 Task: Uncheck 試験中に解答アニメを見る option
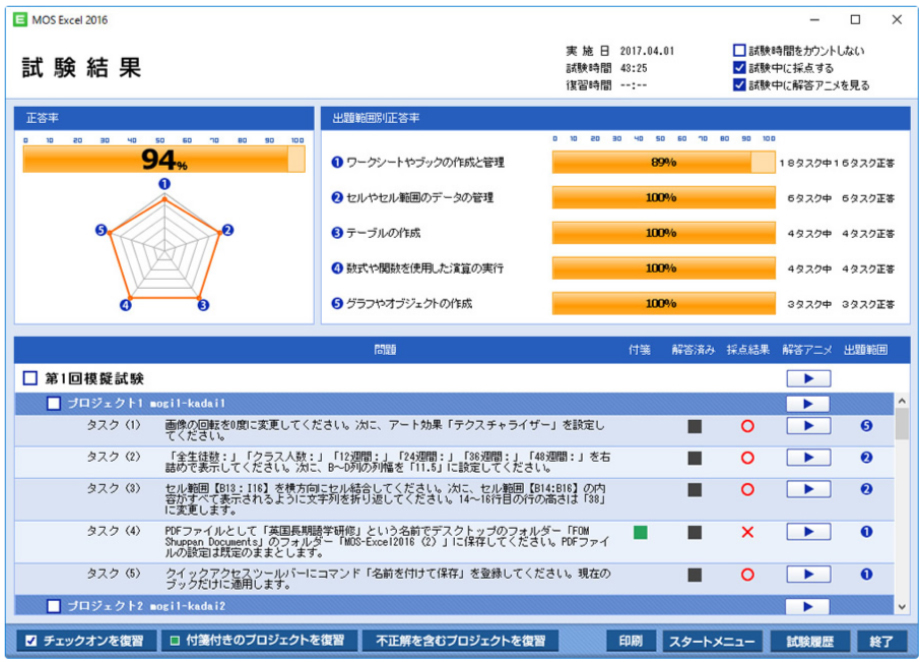(739, 85)
